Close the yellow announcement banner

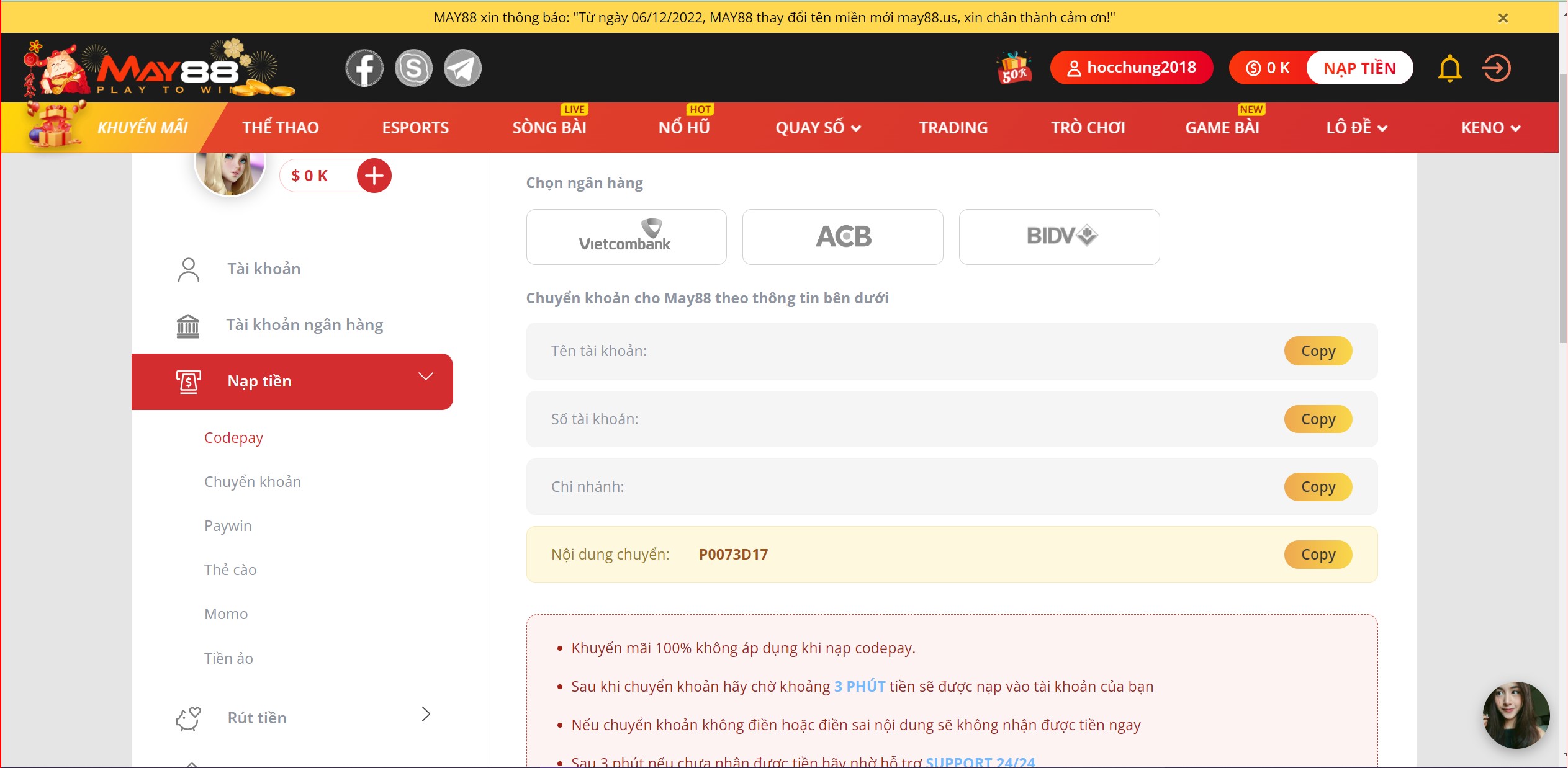point(1503,18)
